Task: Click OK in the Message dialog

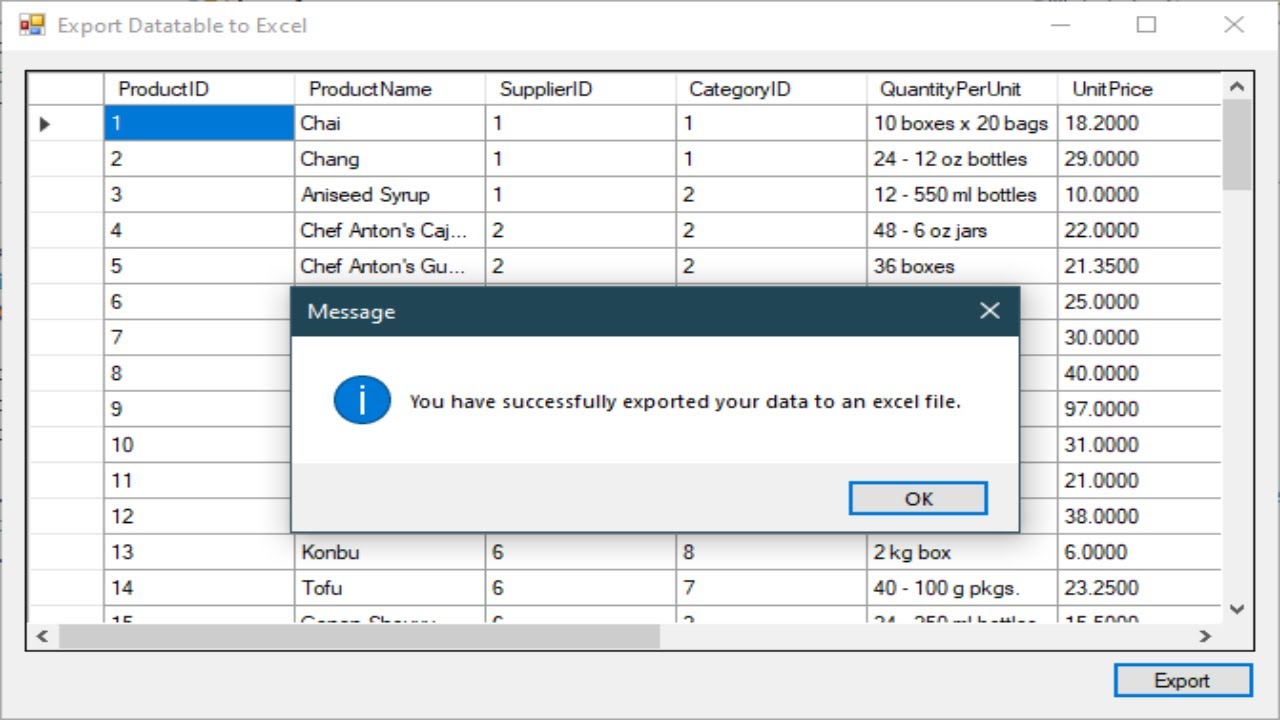Action: tap(918, 498)
